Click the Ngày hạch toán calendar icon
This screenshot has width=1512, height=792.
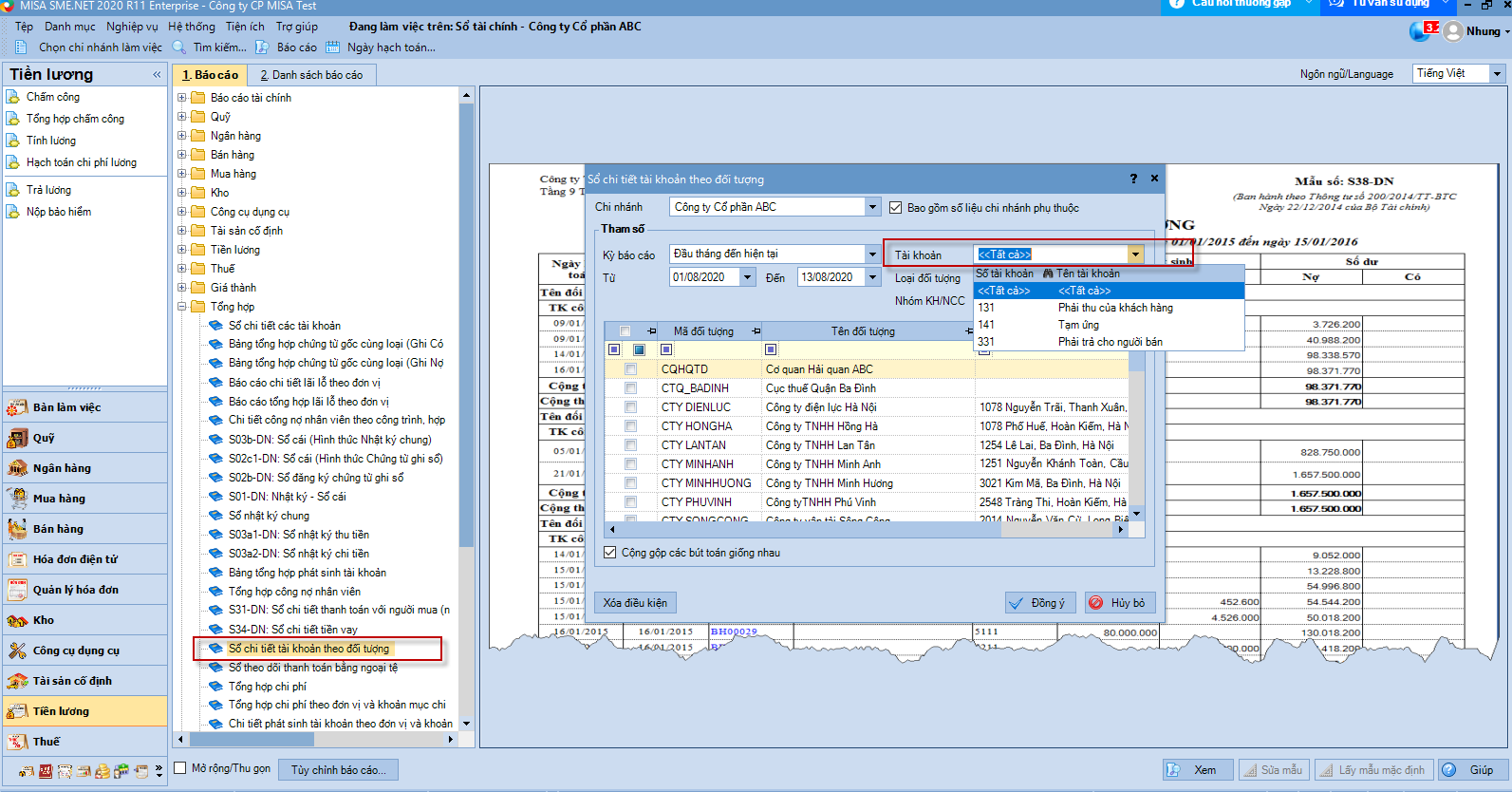332,47
